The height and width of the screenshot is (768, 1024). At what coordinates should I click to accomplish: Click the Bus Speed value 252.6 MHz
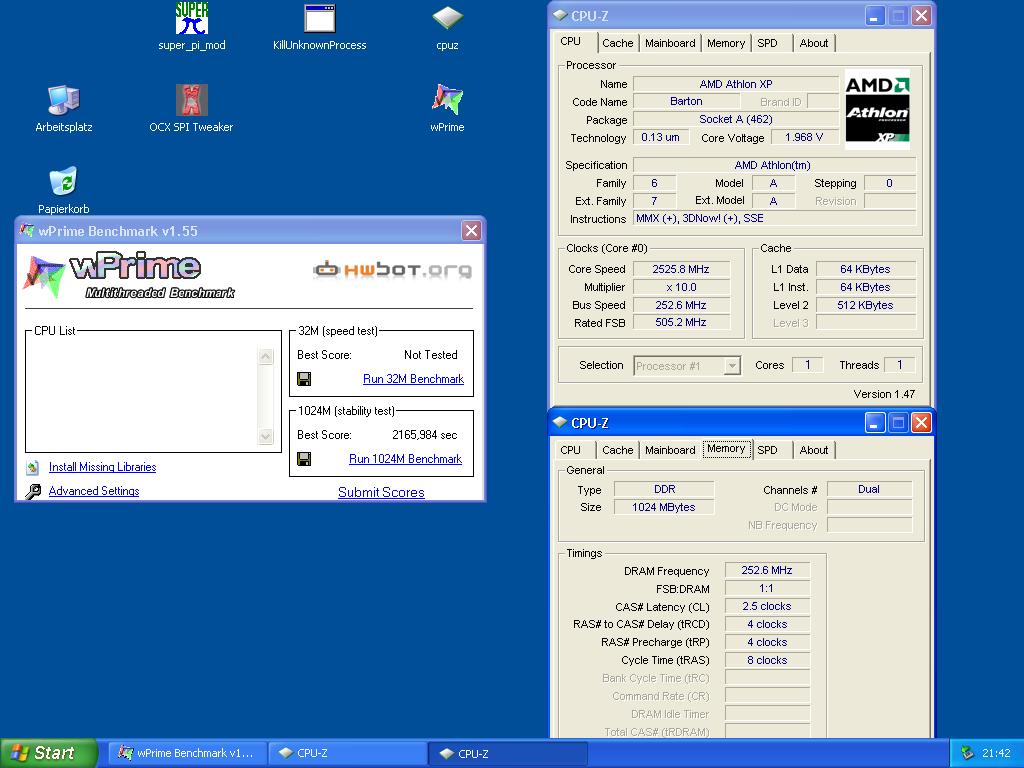680,305
